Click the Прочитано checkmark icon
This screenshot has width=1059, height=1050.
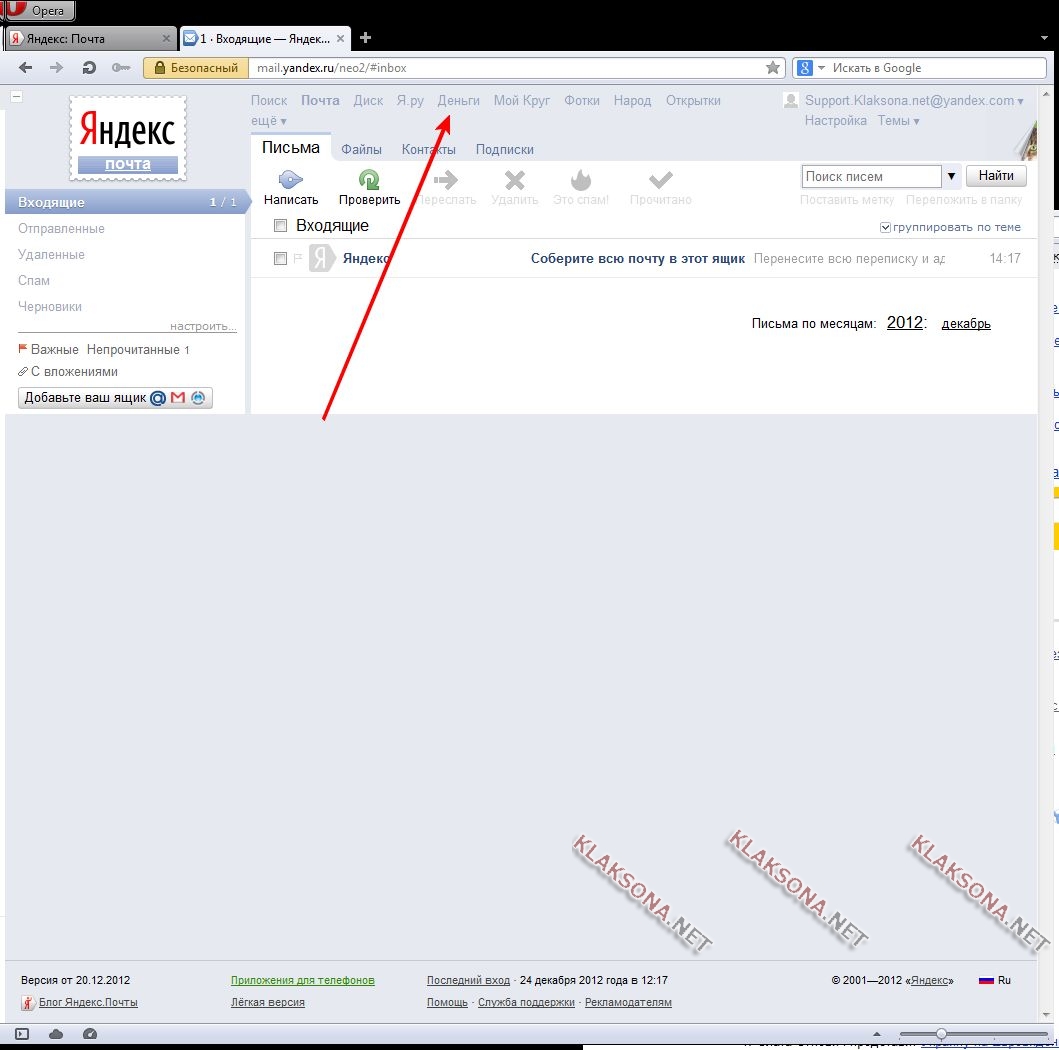(x=661, y=180)
